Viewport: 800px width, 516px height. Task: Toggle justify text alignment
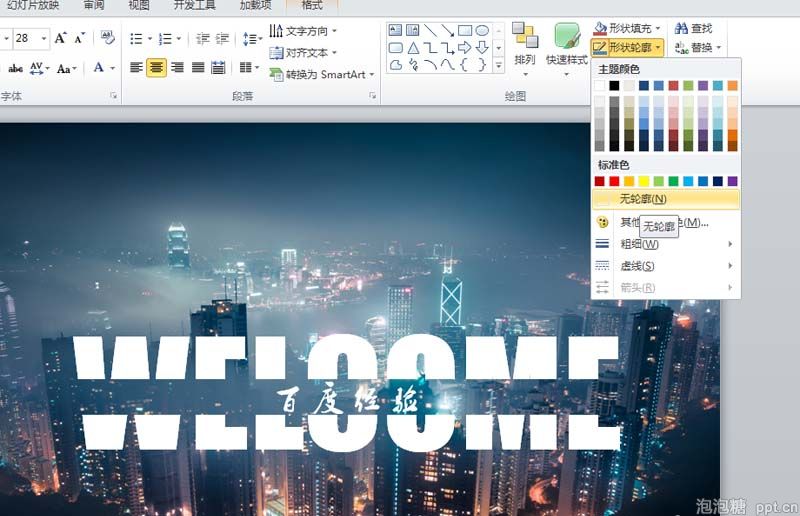[x=198, y=67]
